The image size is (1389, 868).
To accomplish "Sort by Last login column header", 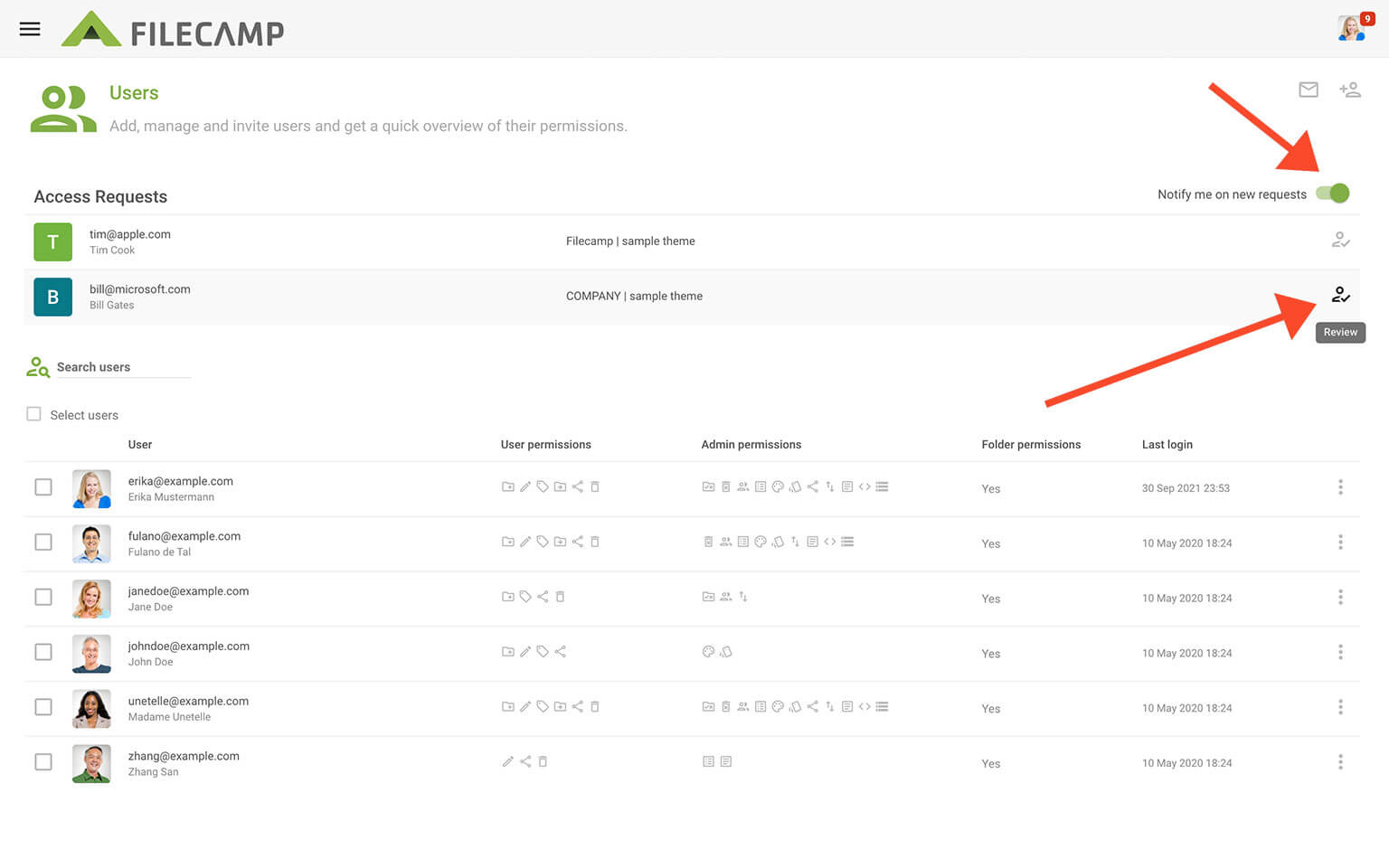I will (1167, 445).
